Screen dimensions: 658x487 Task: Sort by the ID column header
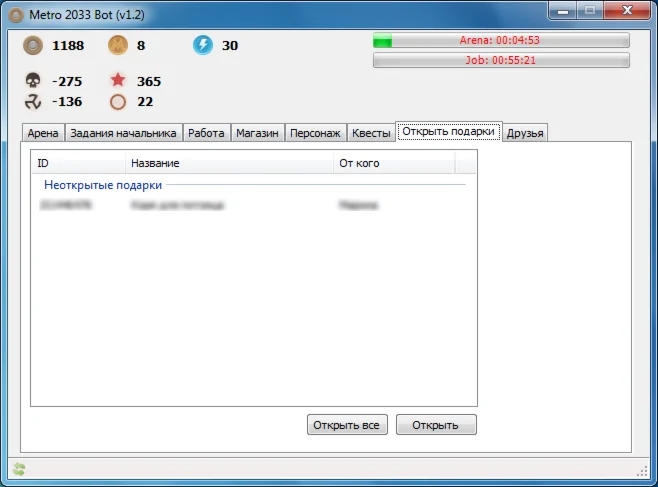pos(78,163)
